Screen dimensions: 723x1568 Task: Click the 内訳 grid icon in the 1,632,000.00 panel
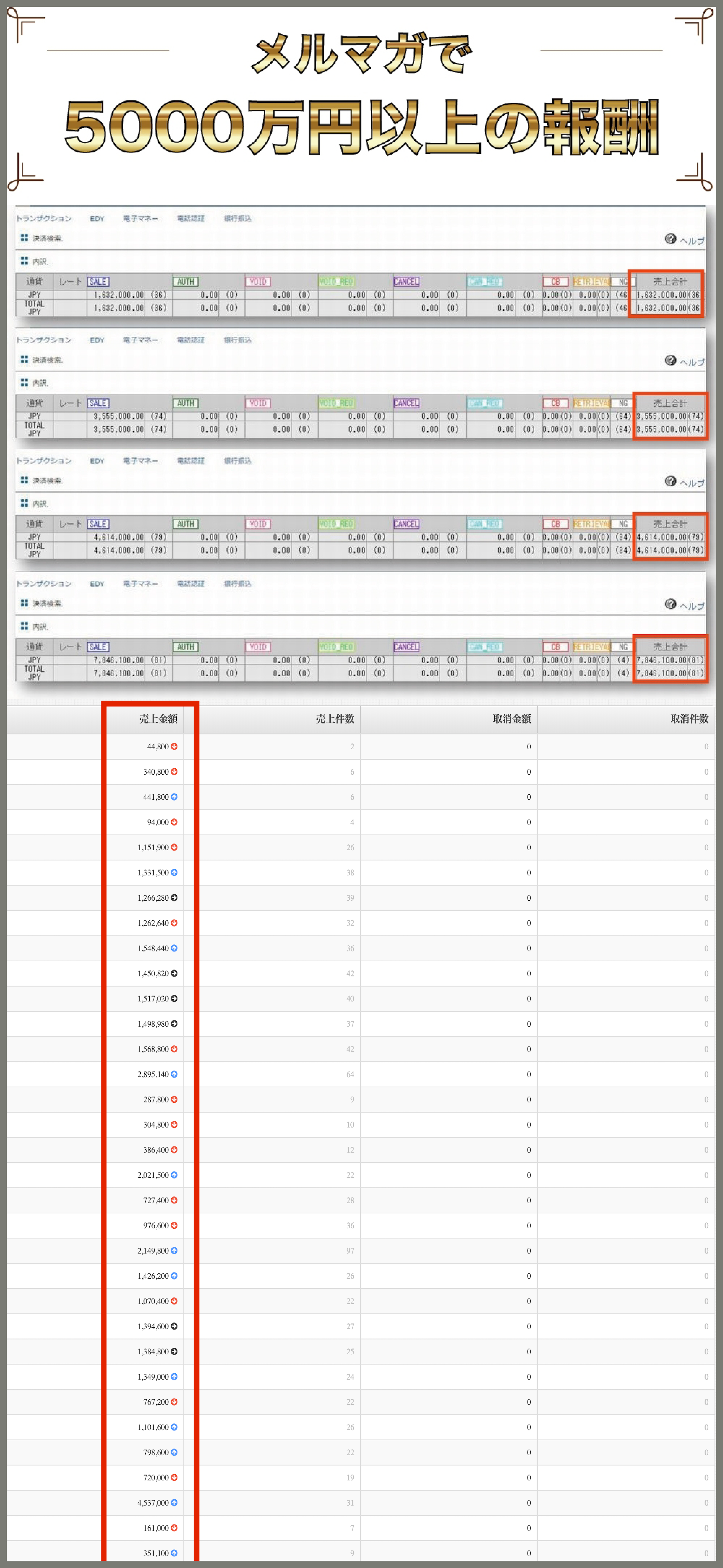(x=24, y=261)
